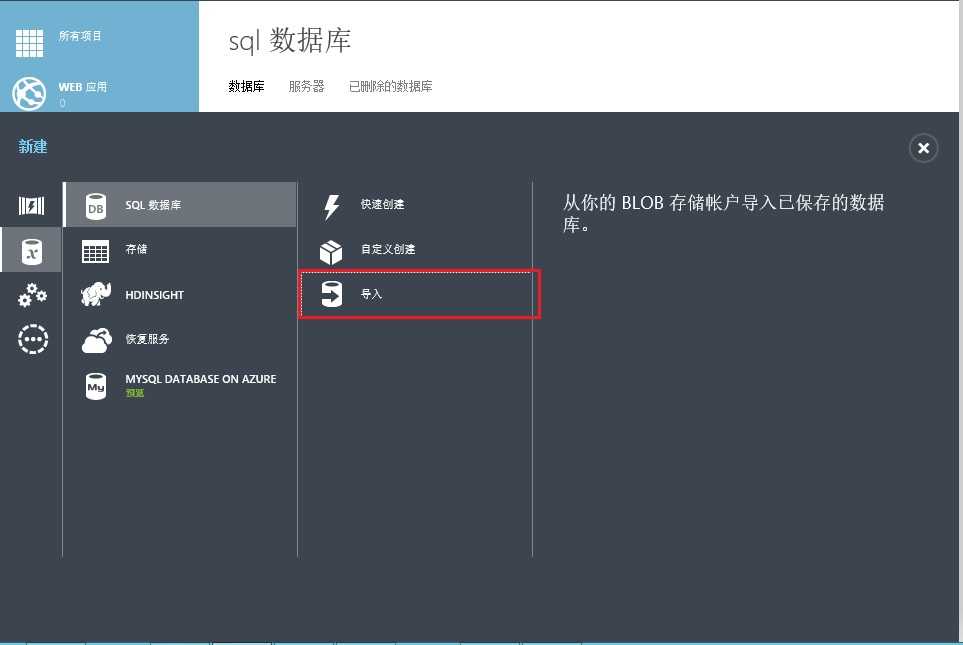This screenshot has height=645, width=963.
Task: Click the sql 数据库 page title
Action: tap(290, 41)
